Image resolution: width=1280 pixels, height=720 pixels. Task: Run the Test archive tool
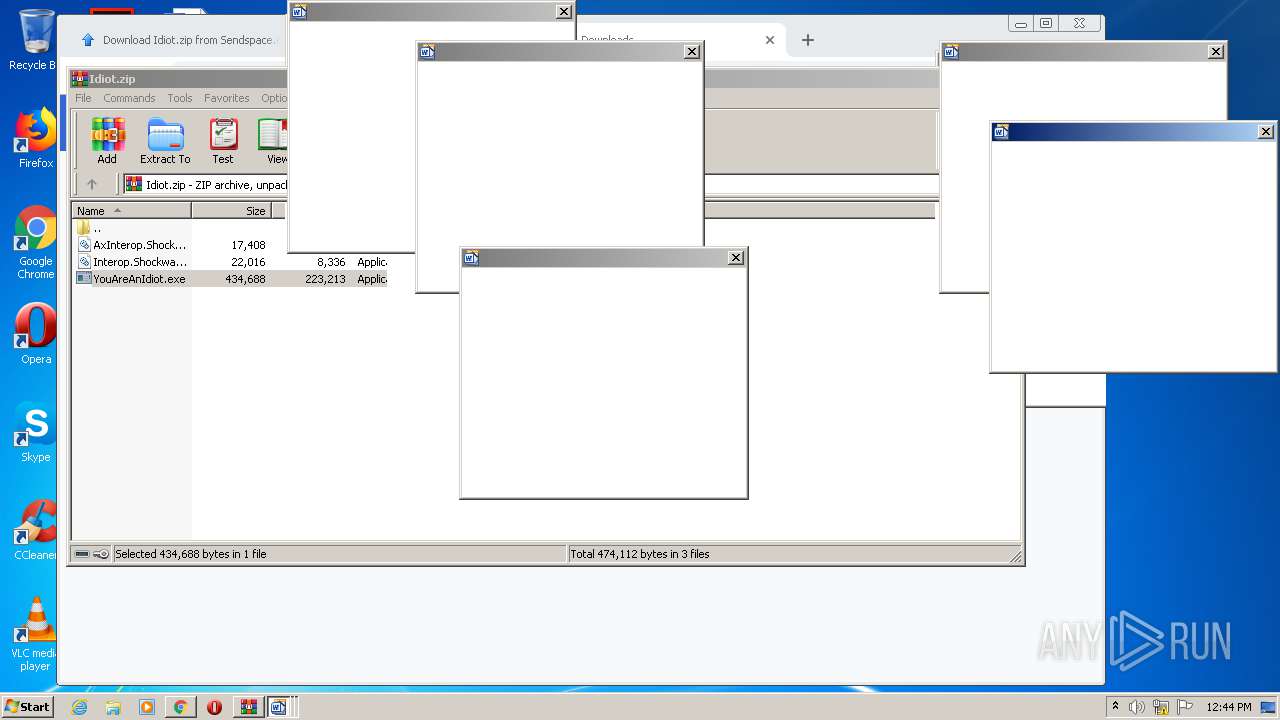tap(223, 140)
